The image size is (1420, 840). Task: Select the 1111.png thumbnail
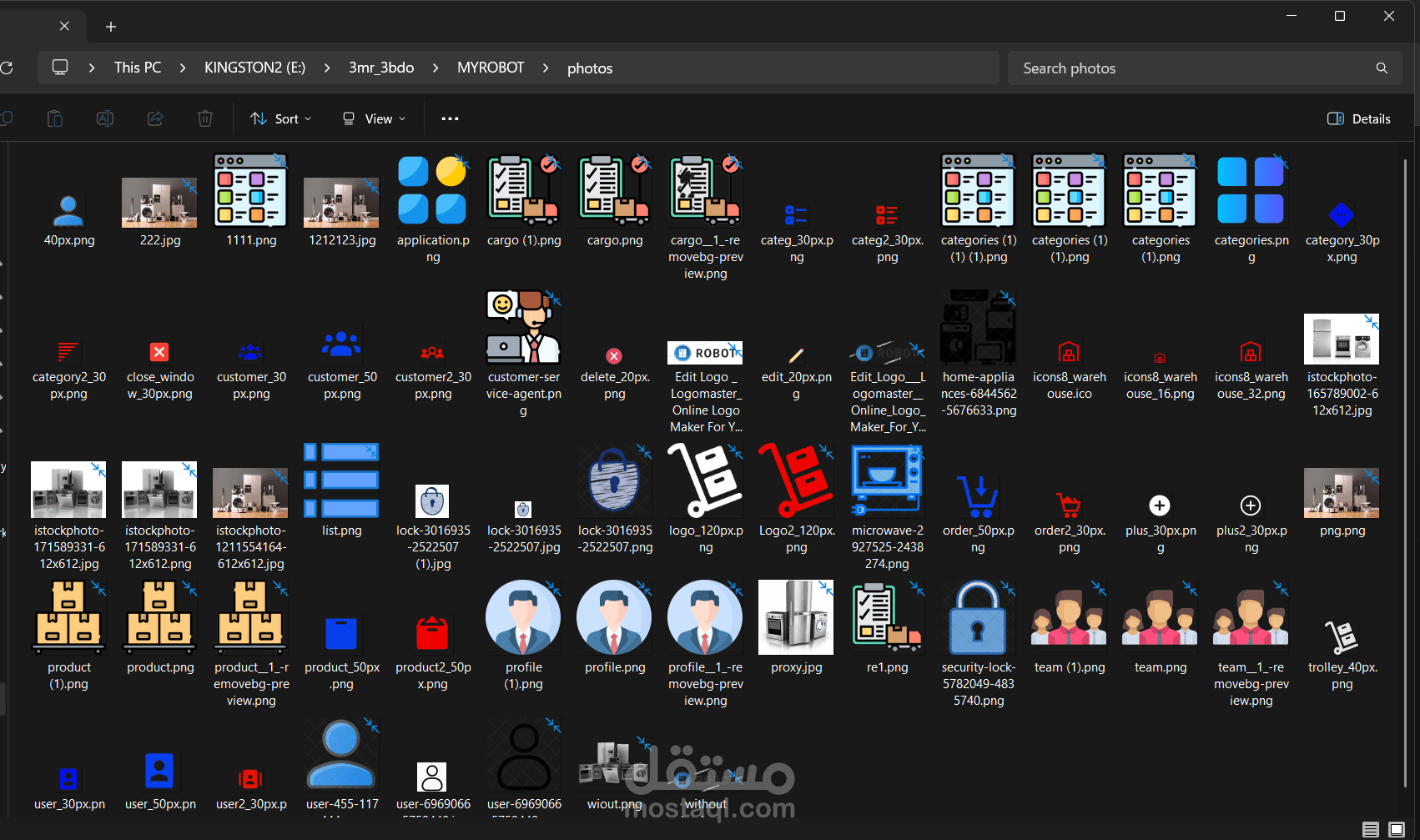tap(250, 190)
